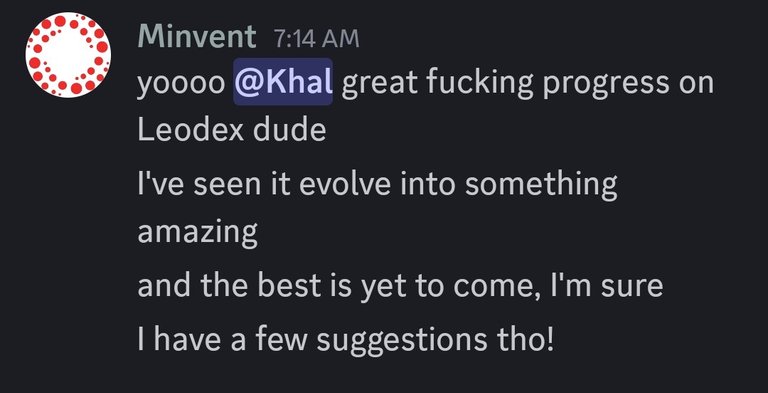
Task: Open the Minvent username profile
Action: [197, 36]
